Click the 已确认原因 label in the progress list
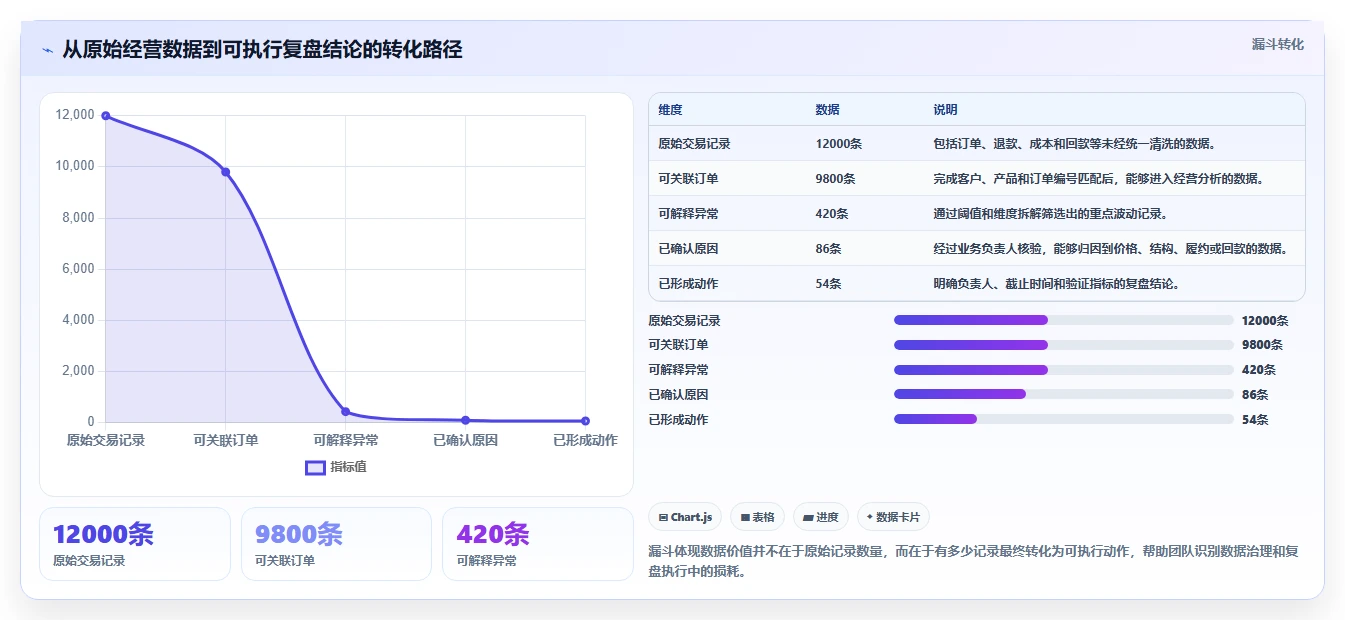1345x620 pixels. point(678,394)
